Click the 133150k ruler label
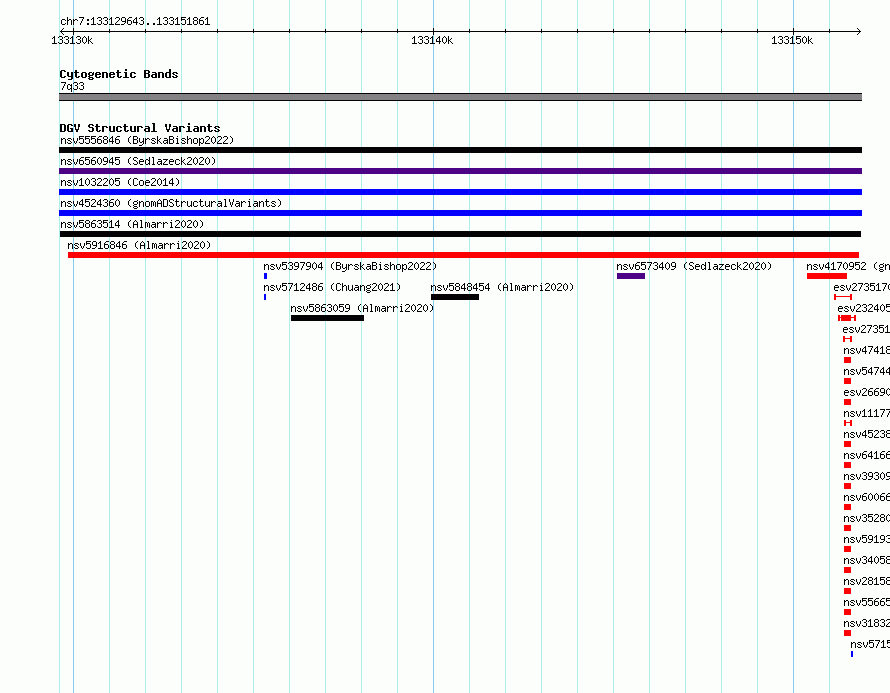This screenshot has height=693, width=890. 792,40
